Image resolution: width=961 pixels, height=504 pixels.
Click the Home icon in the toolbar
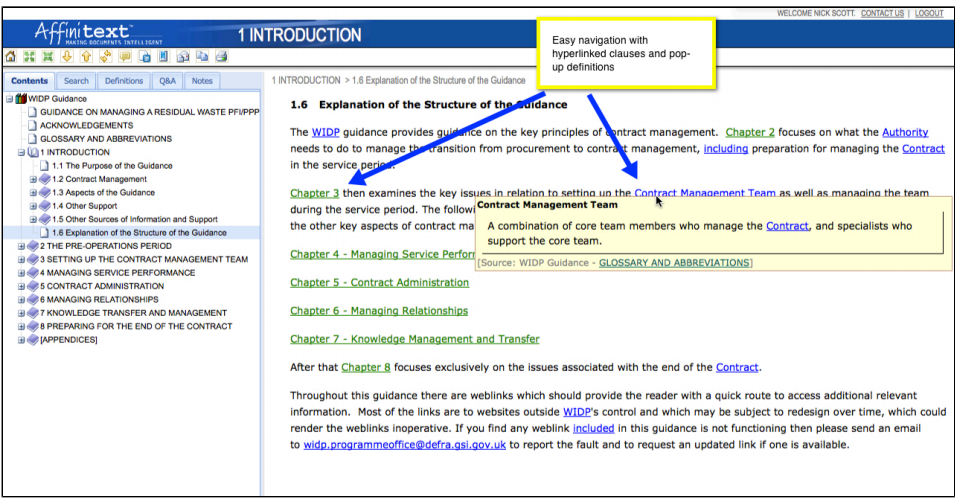11,57
